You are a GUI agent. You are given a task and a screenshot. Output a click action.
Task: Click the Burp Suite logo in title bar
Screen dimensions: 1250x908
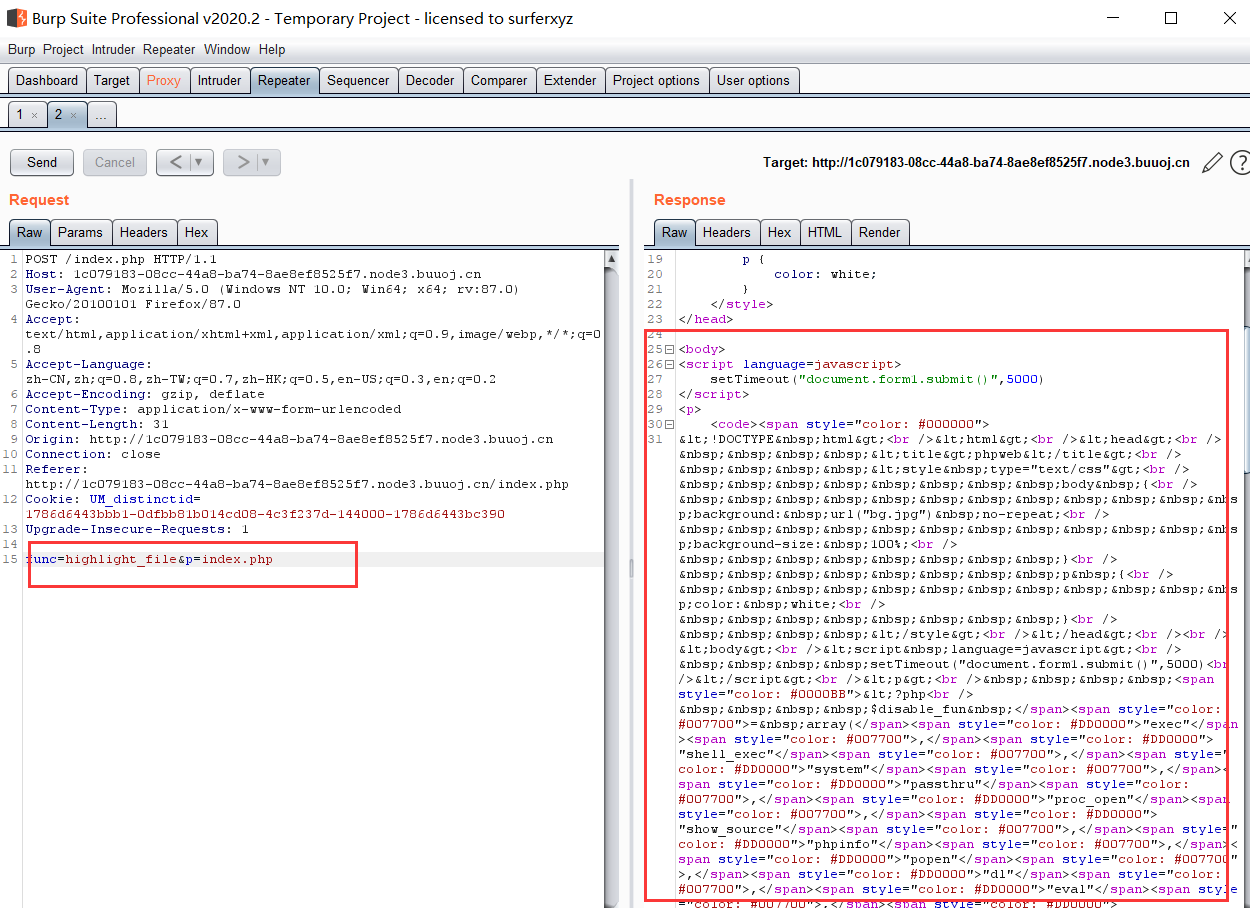tap(16, 18)
